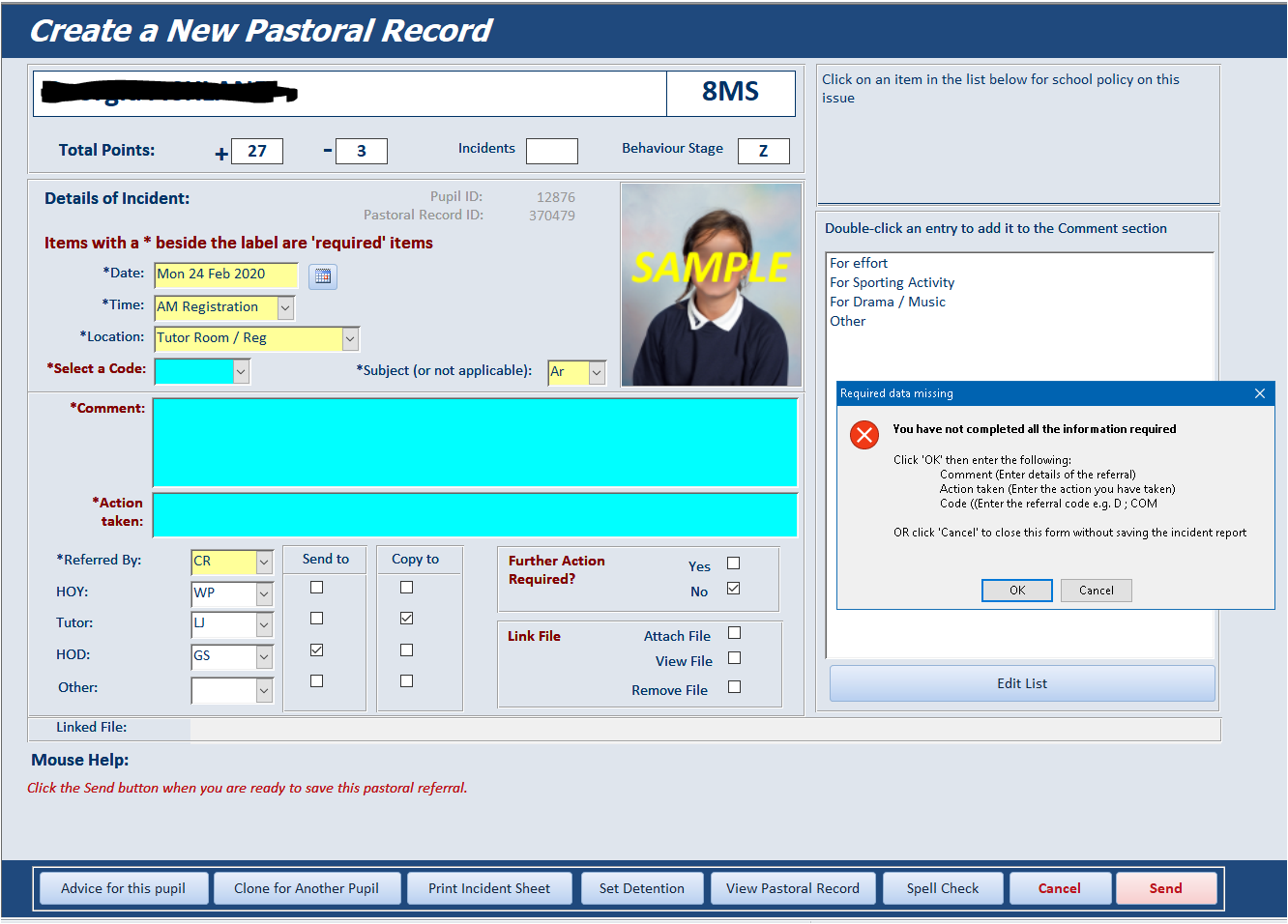Viewport: 1288px width, 924px height.
Task: Click the Copy to column header
Action: (x=416, y=559)
